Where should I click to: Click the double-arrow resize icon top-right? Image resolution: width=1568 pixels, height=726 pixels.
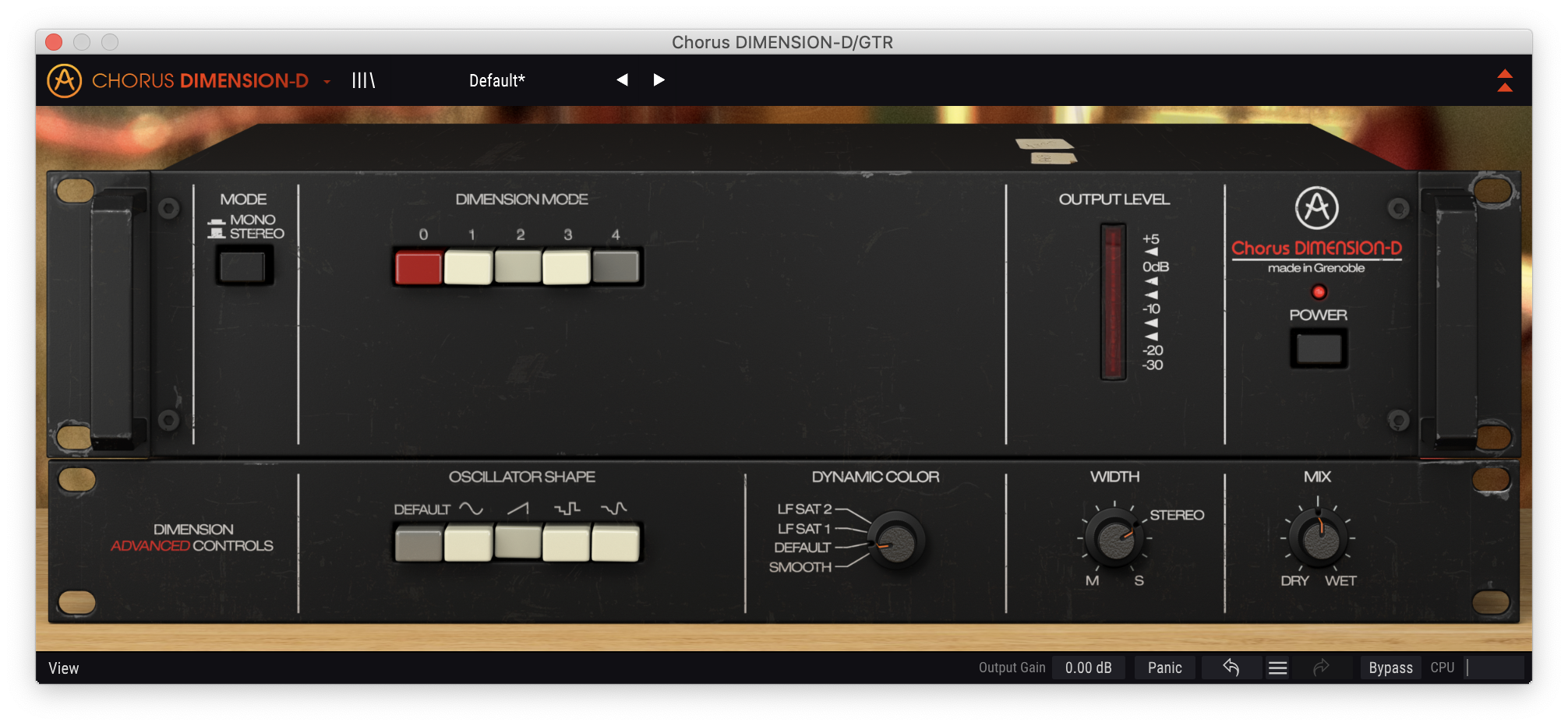coord(1504,79)
